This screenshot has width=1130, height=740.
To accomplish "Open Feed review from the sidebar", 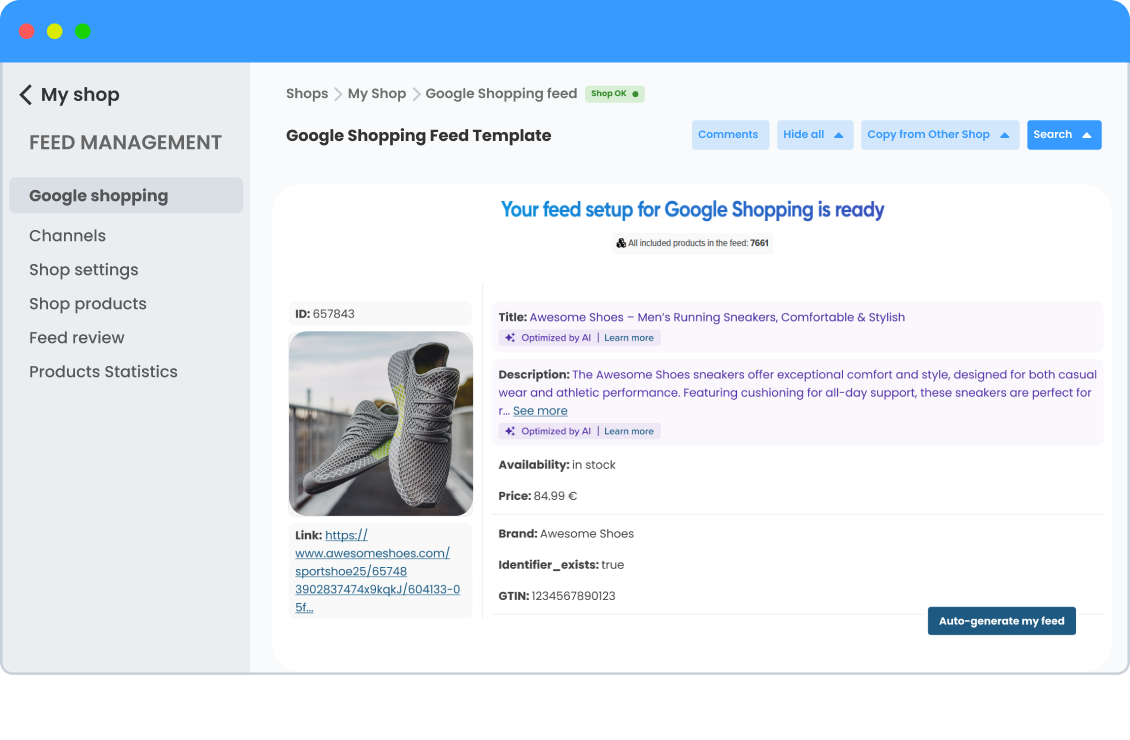I will coord(76,337).
